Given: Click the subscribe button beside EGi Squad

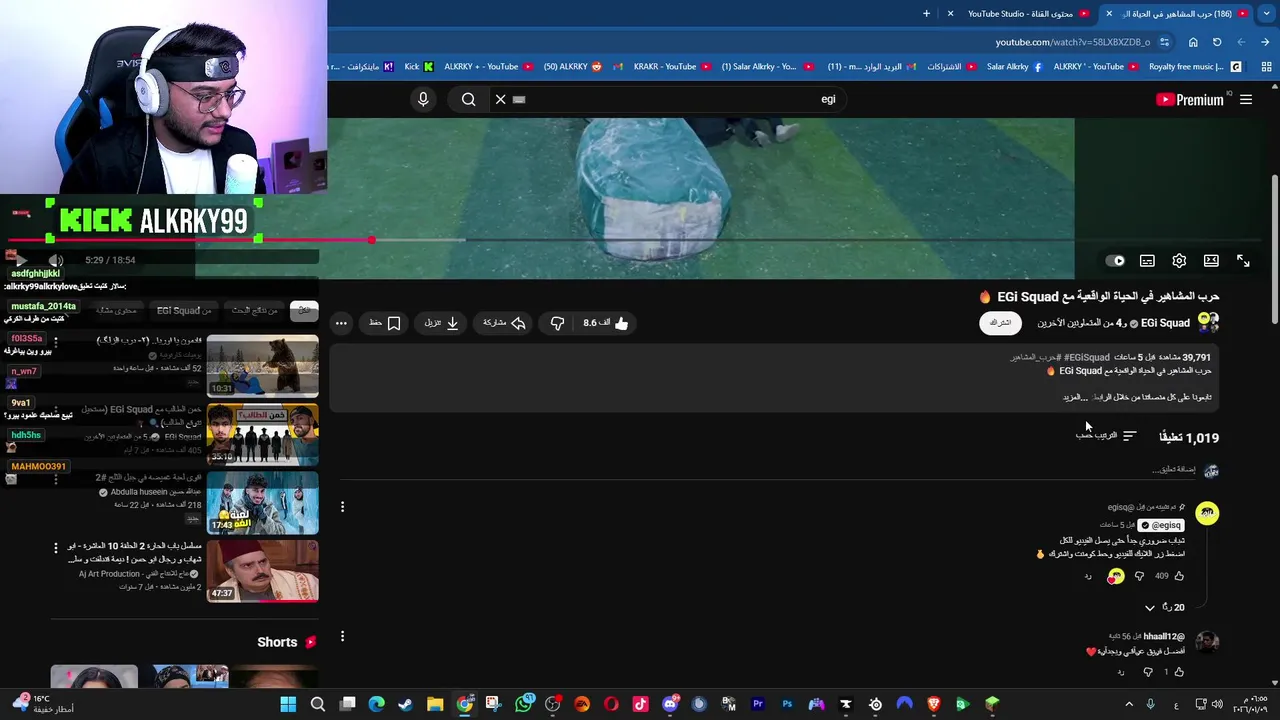Looking at the screenshot, I should pyautogui.click(x=1000, y=323).
